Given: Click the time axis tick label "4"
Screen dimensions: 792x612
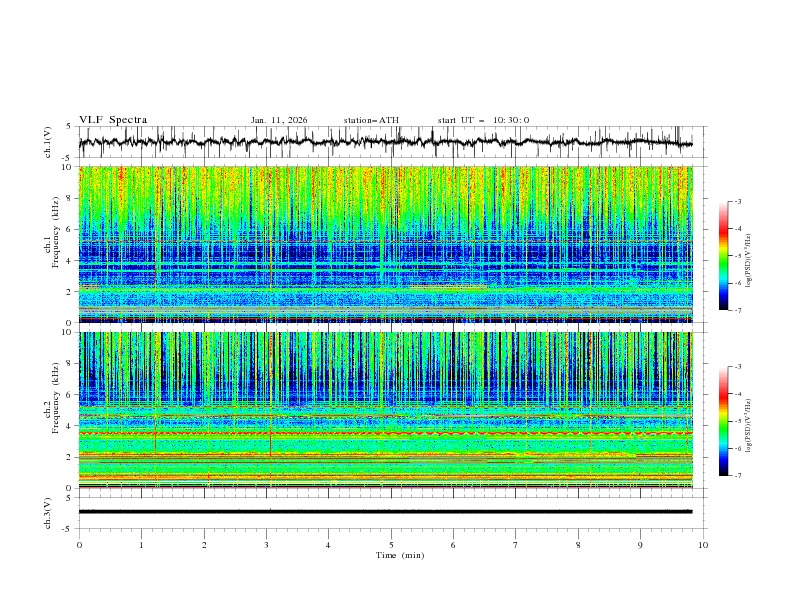Looking at the screenshot, I should 328,545.
